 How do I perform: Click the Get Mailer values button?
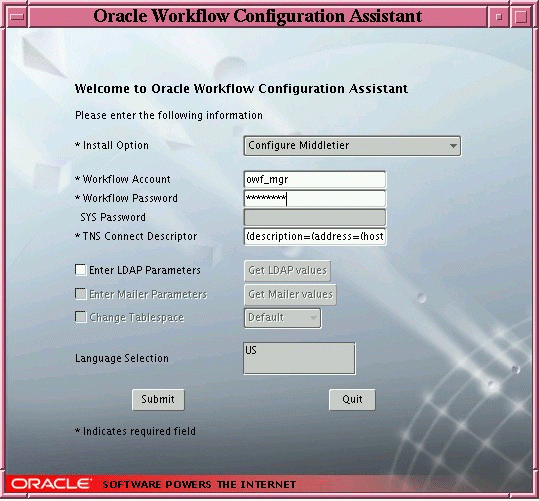pyautogui.click(x=290, y=294)
